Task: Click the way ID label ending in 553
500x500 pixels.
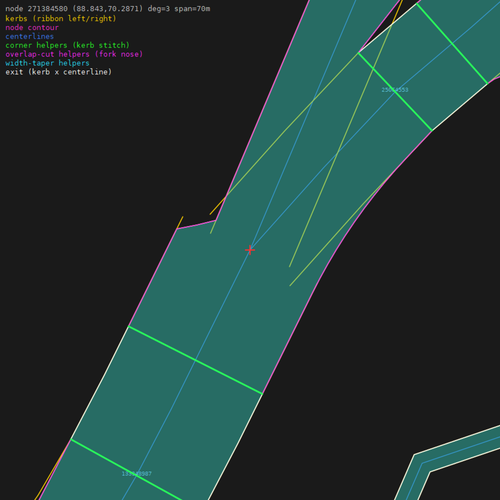Action: [x=395, y=90]
